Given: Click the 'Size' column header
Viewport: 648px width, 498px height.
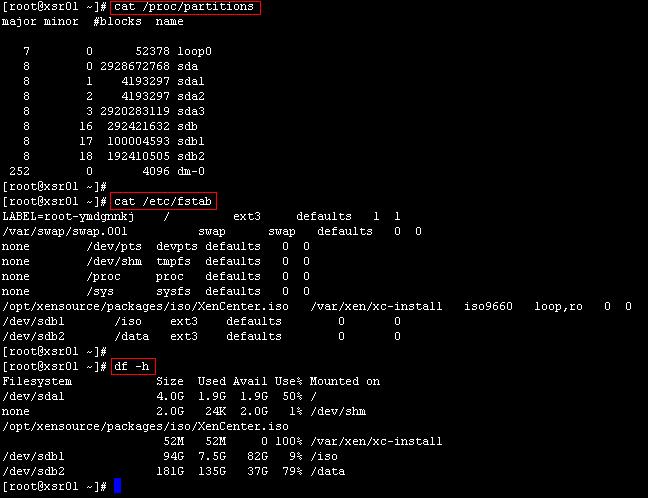Looking at the screenshot, I should click(x=170, y=381).
